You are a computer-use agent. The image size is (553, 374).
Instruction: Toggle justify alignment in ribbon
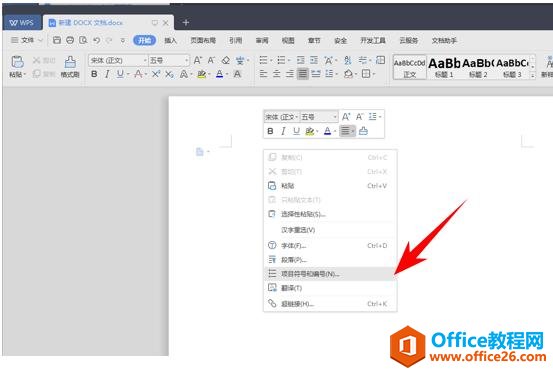pos(302,74)
